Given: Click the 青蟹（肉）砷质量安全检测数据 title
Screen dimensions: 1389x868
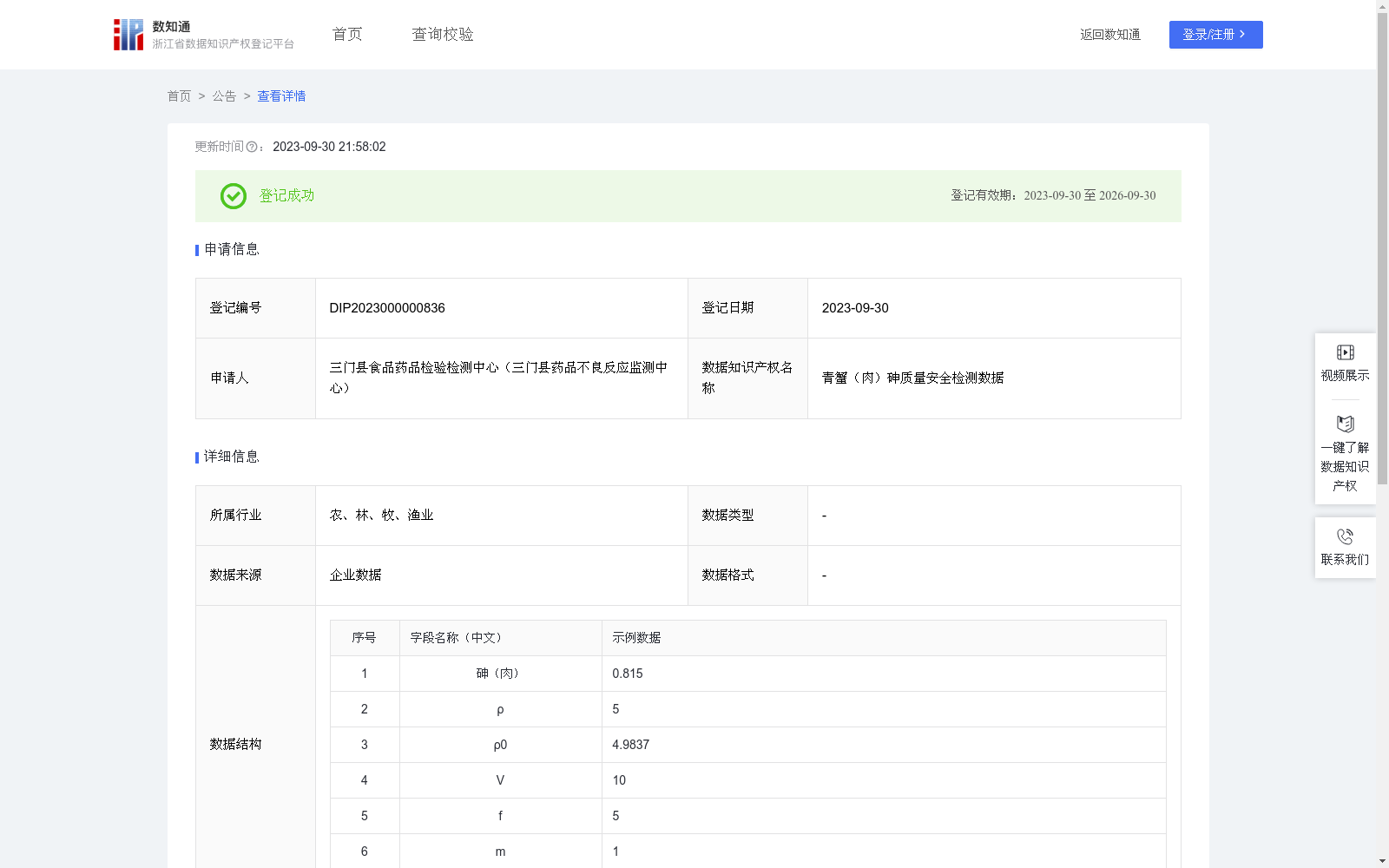Looking at the screenshot, I should 912,378.
